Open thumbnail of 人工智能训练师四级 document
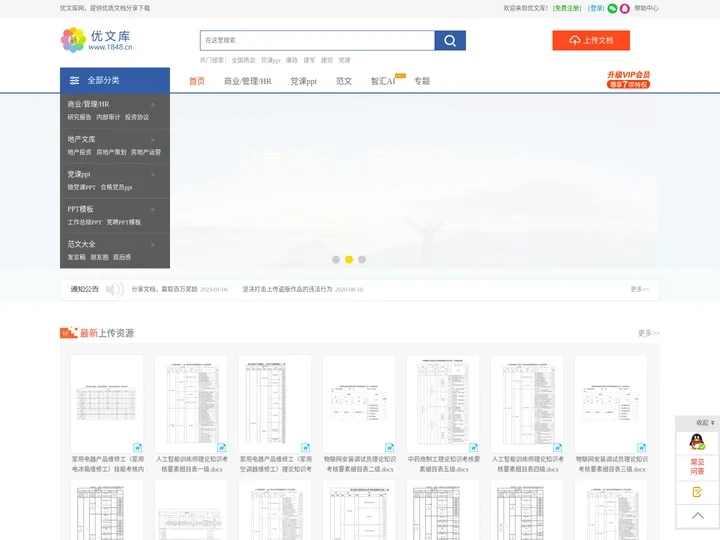The height and width of the screenshot is (540, 720). (x=527, y=404)
